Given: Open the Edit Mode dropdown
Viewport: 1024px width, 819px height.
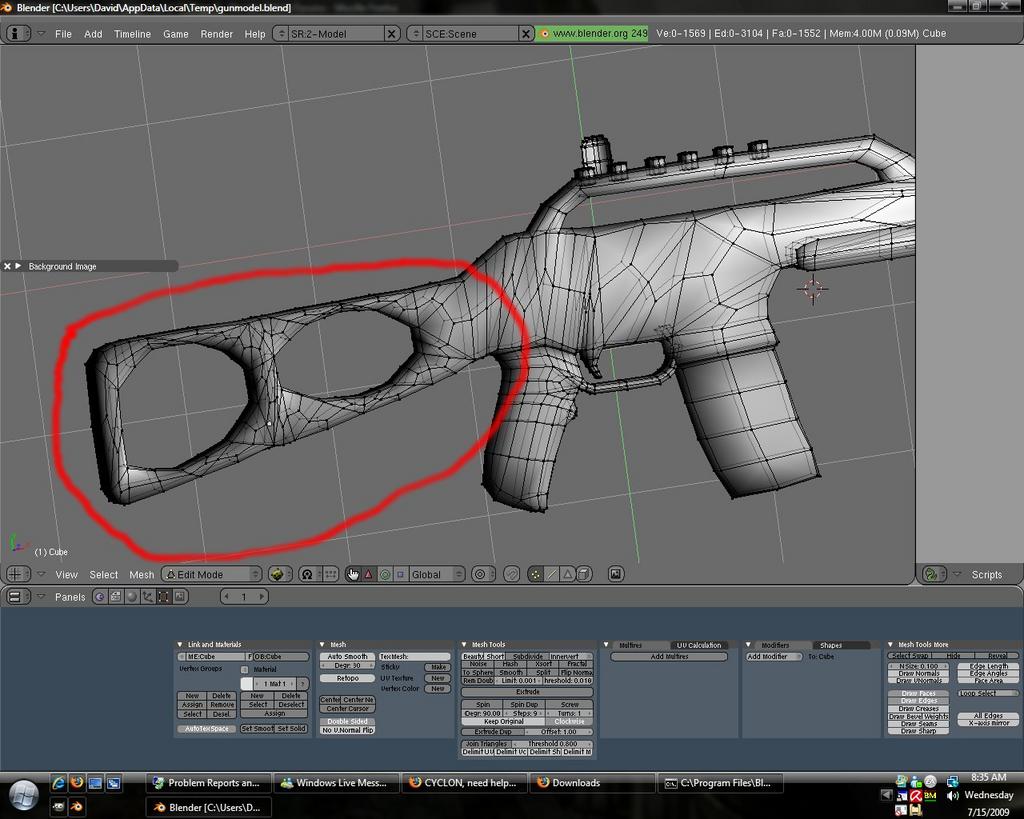Looking at the screenshot, I should pyautogui.click(x=212, y=574).
